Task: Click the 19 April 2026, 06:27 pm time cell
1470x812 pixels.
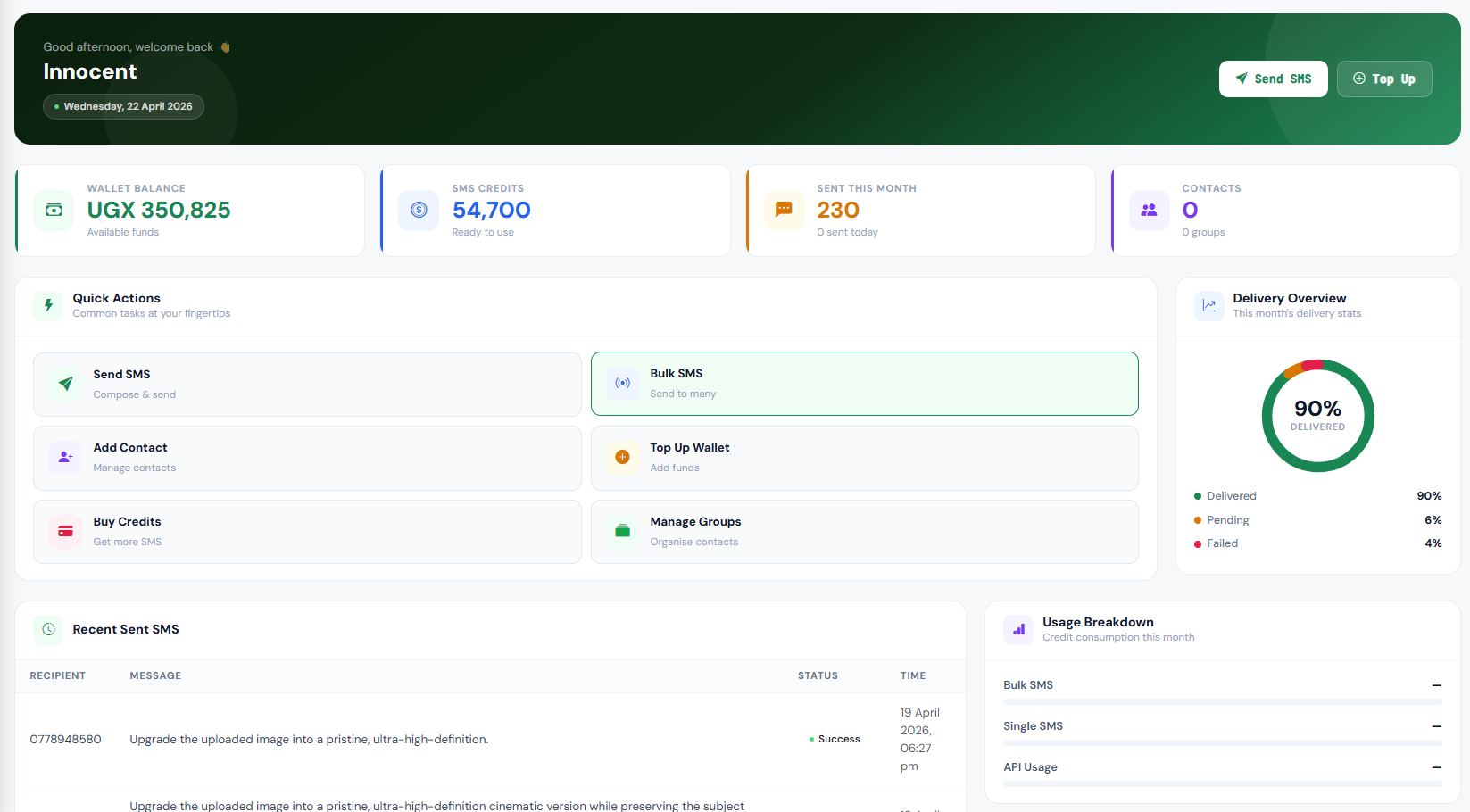Action: tap(920, 740)
